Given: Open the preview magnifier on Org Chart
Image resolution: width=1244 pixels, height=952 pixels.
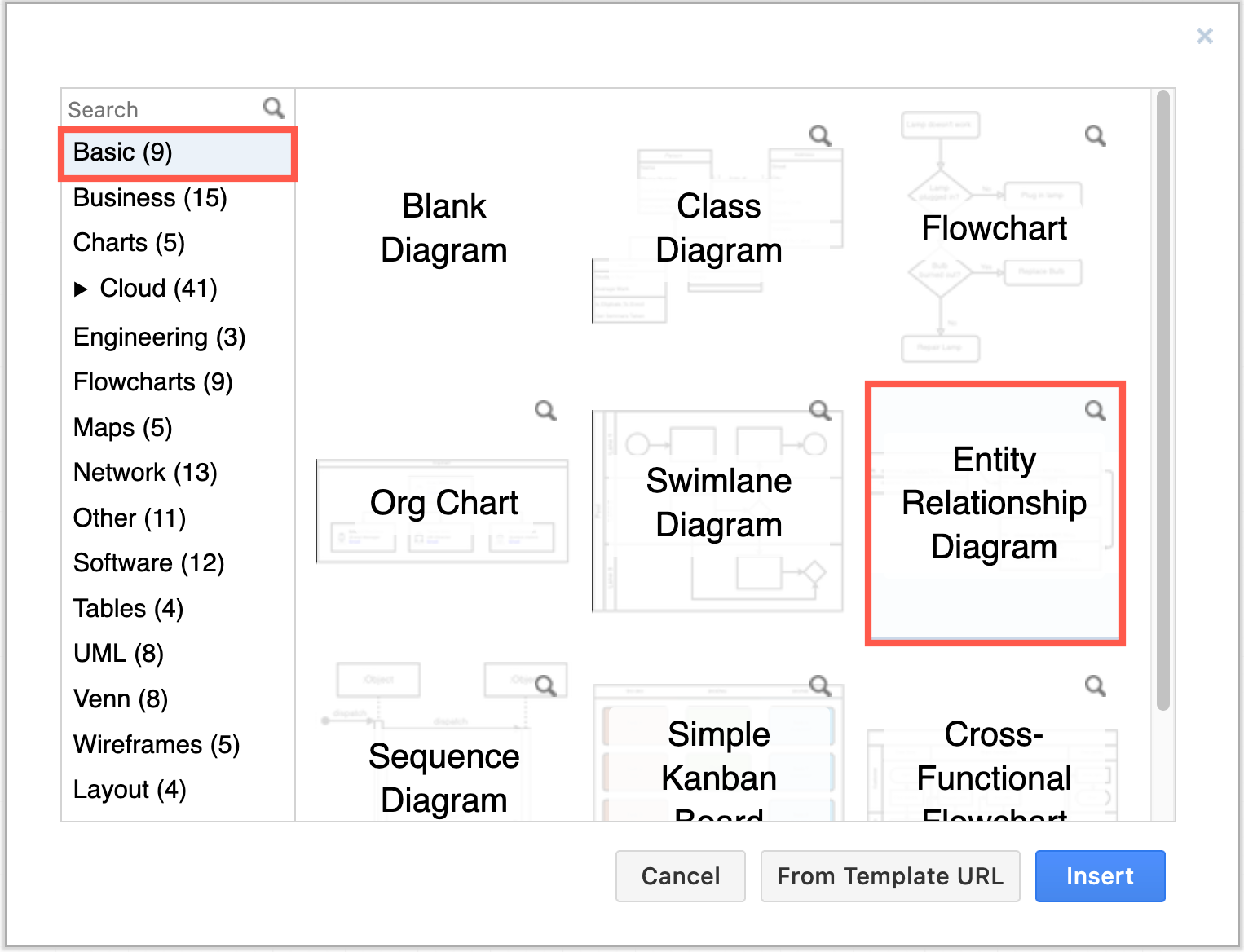Looking at the screenshot, I should pyautogui.click(x=545, y=411).
